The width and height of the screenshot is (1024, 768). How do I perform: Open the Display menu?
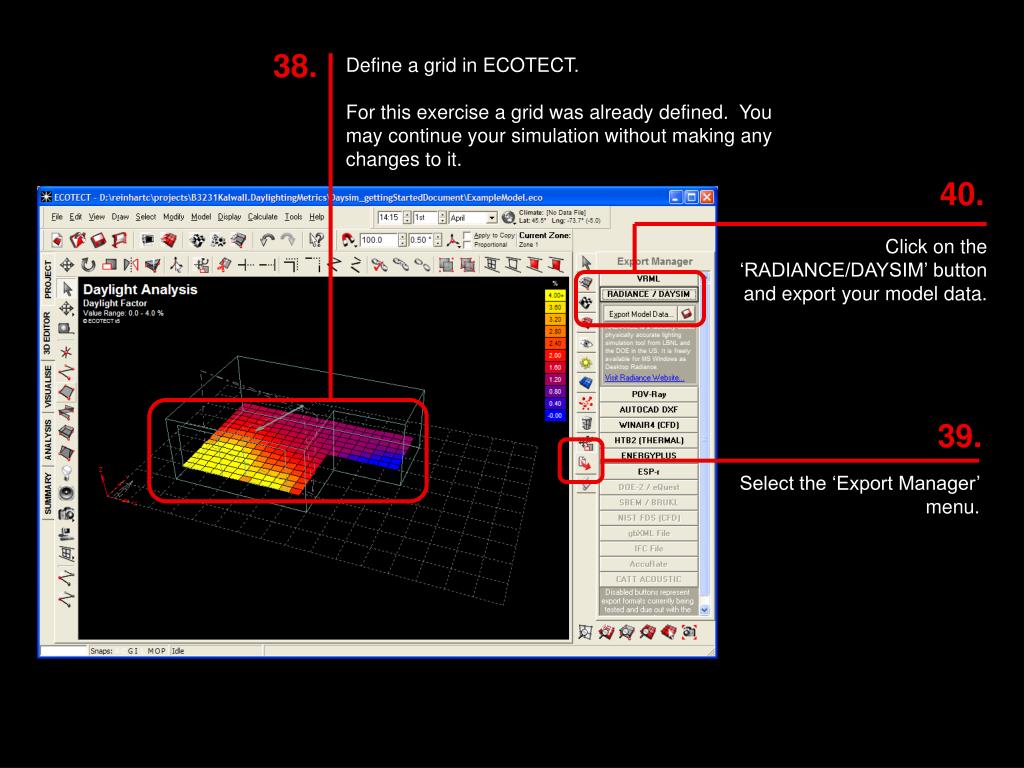click(x=229, y=217)
